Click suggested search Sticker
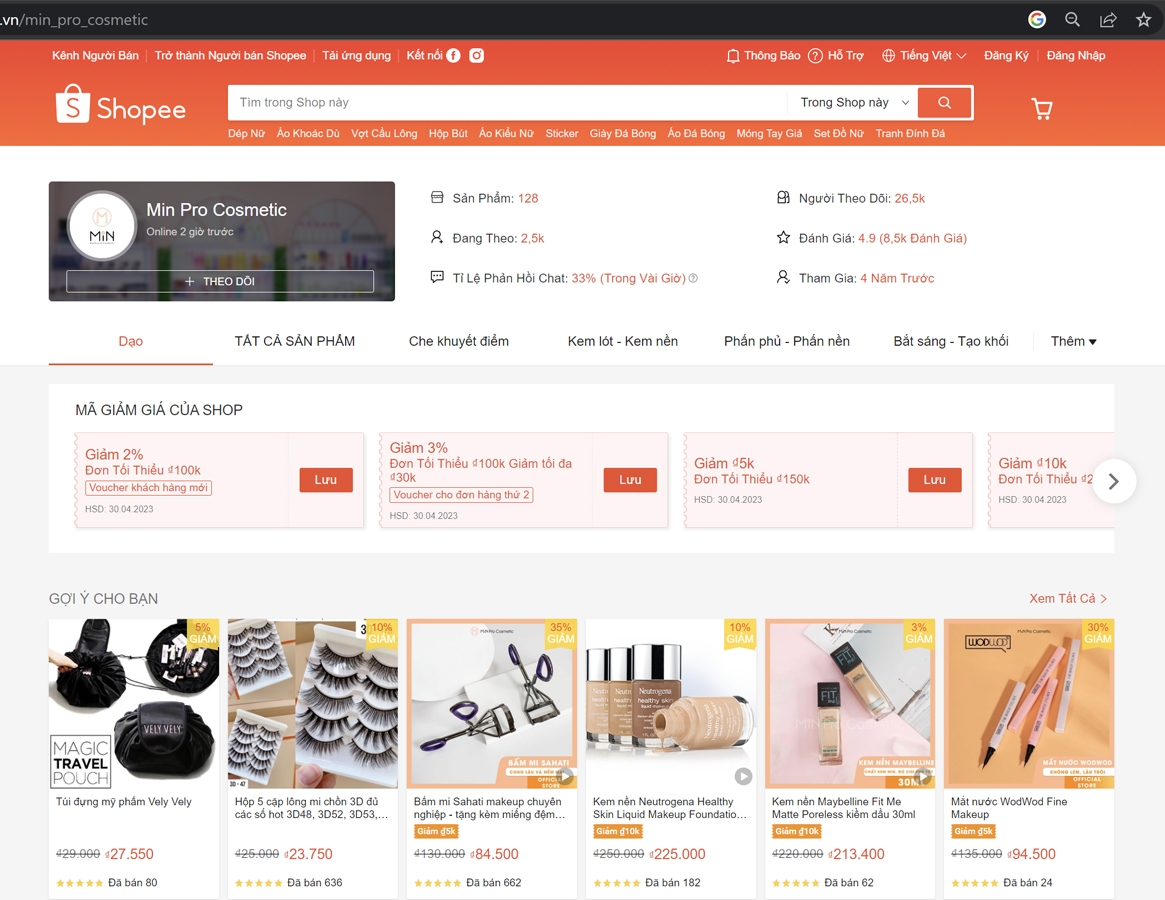The image size is (1165, 900). pyautogui.click(x=562, y=134)
